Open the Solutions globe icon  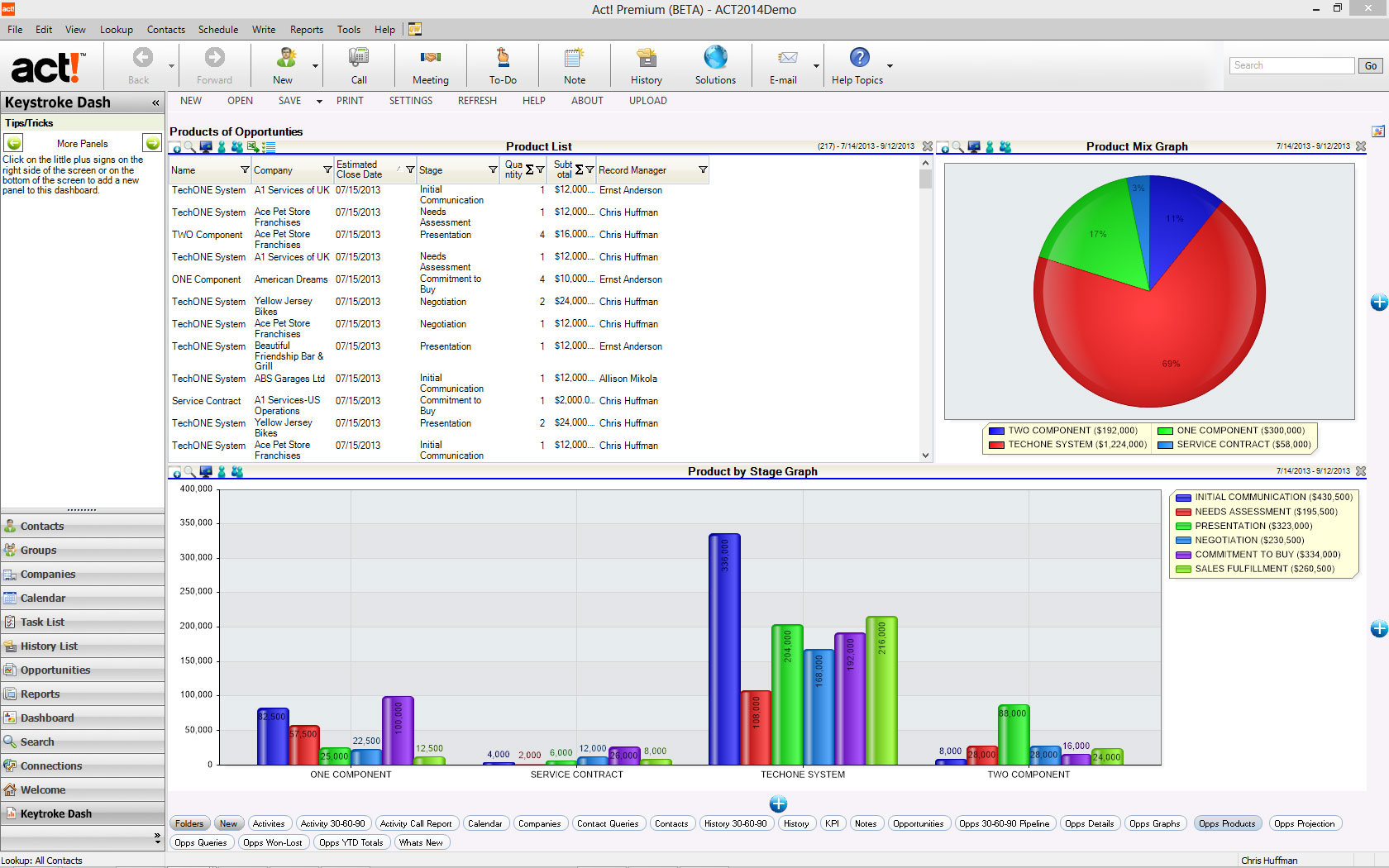coord(715,57)
